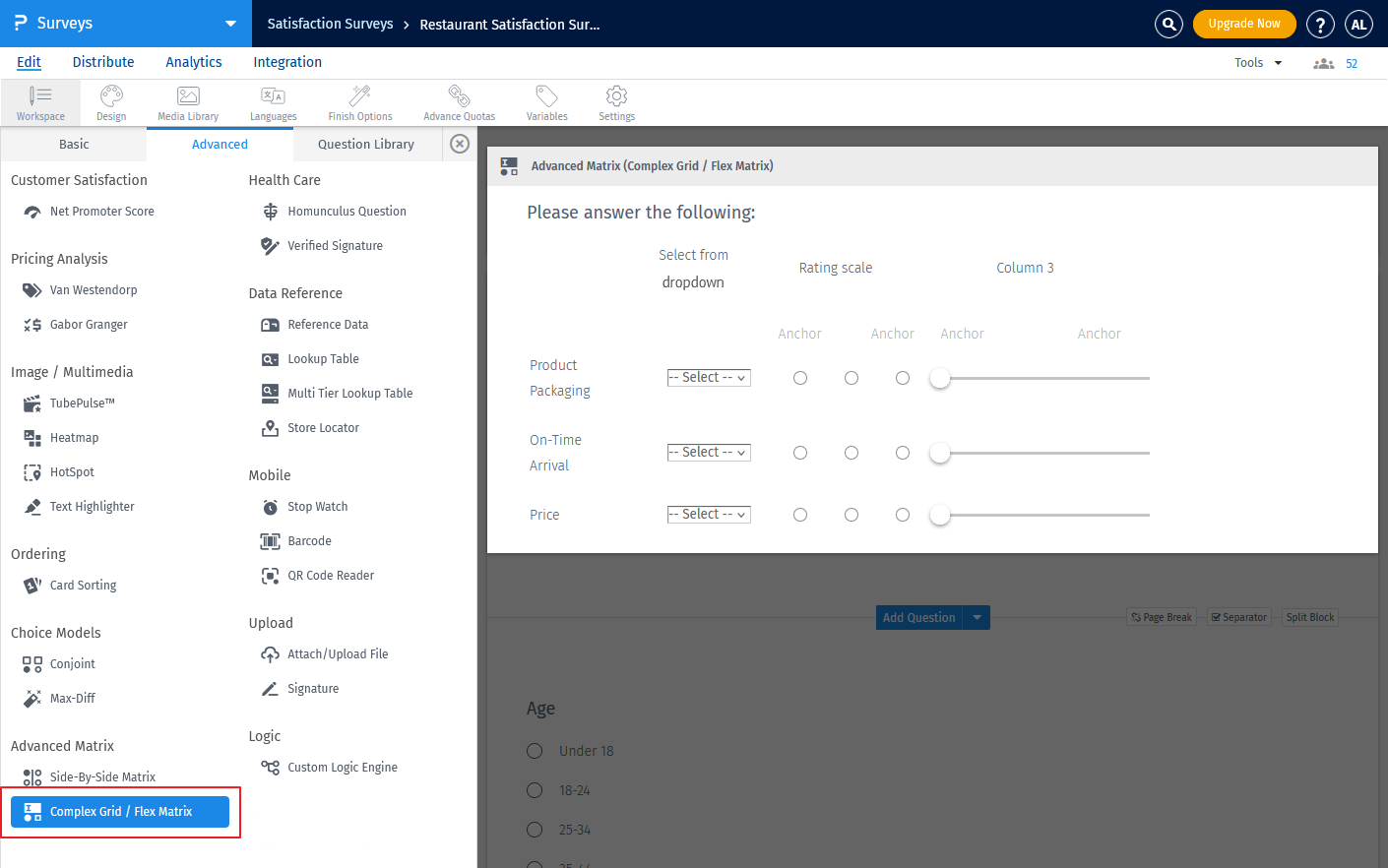Open the Media Library icon
Image resolution: width=1388 pixels, height=868 pixels.
click(188, 96)
